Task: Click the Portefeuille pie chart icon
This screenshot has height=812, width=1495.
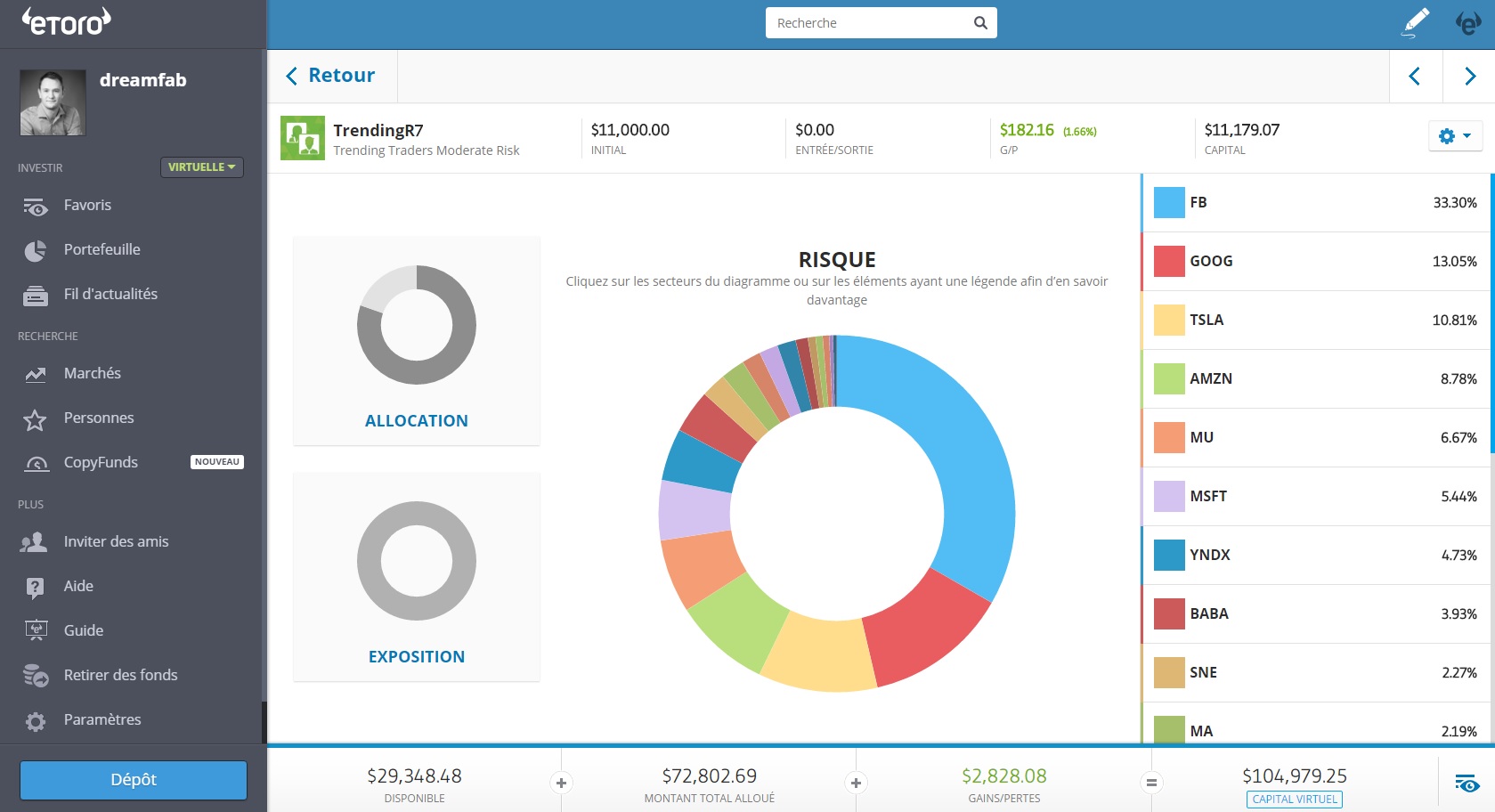Action: tap(36, 251)
